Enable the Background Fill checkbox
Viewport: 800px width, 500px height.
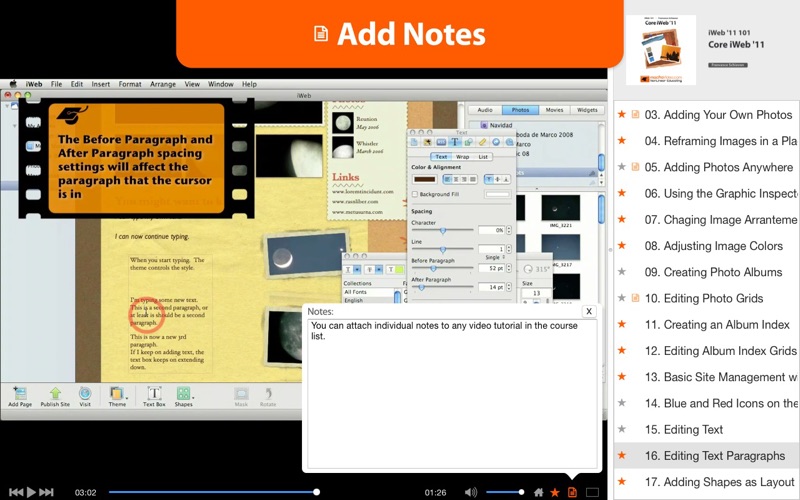pos(415,194)
